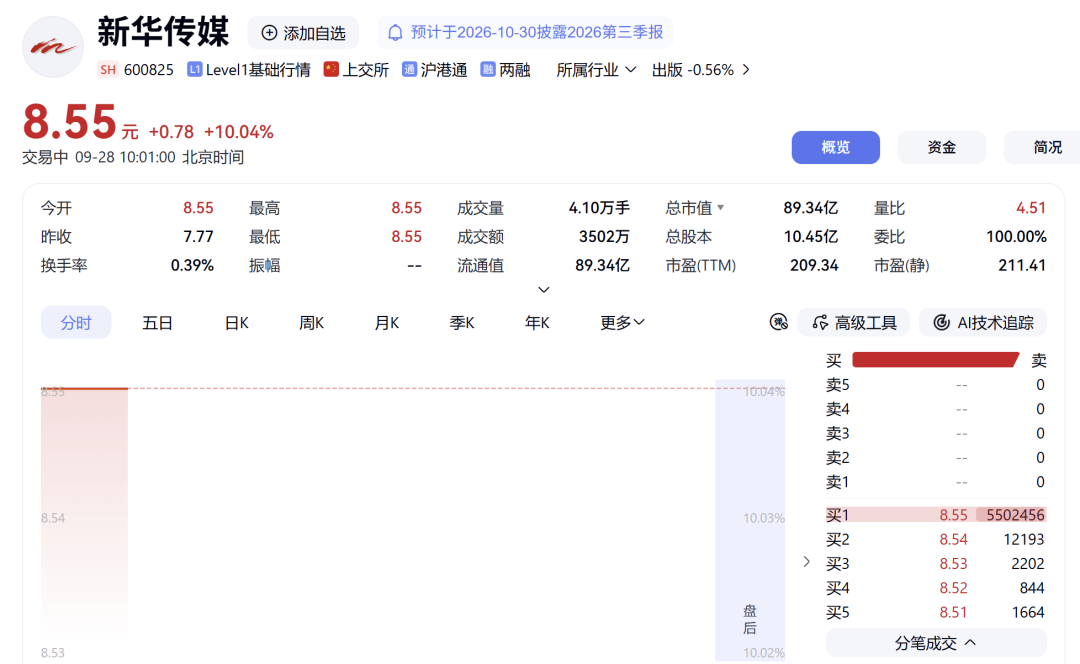Click the AI技术追踪 spiral icon
This screenshot has width=1080, height=664.
[941, 322]
